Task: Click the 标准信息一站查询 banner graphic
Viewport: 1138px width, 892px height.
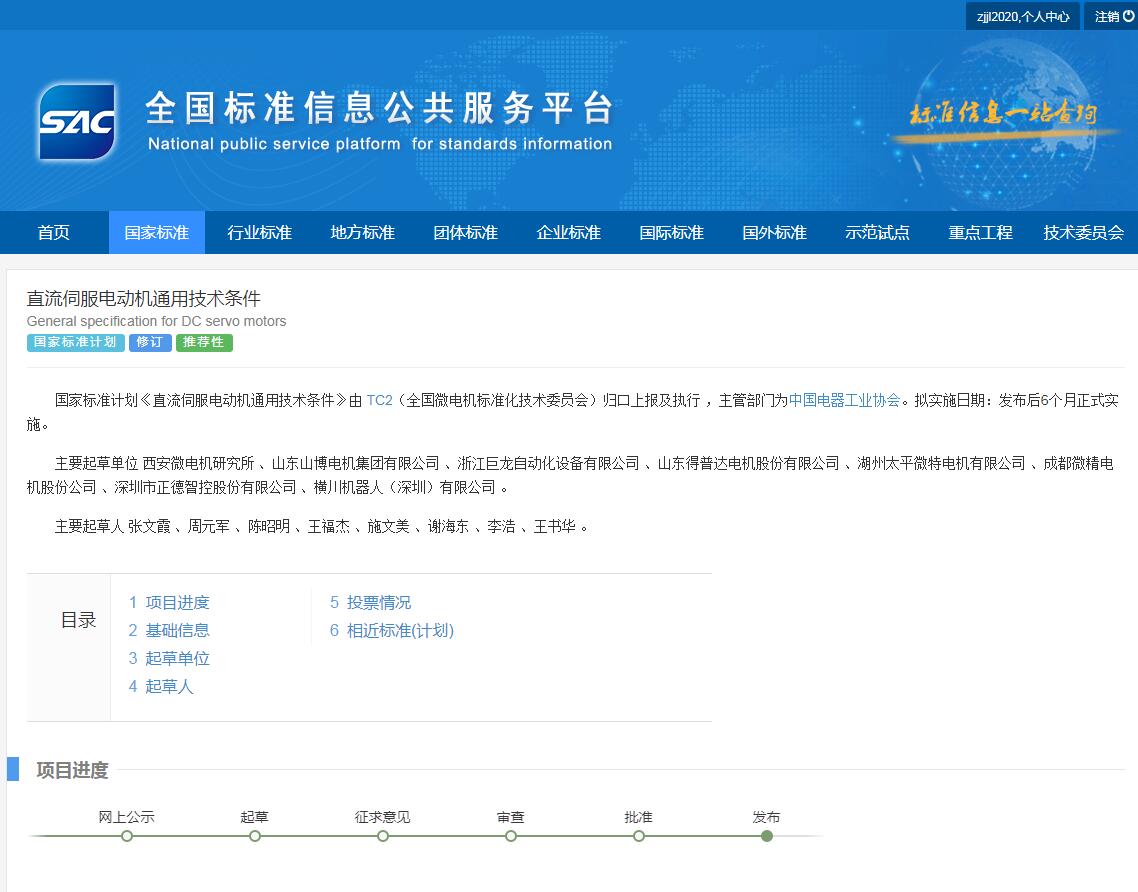Action: pos(1002,114)
